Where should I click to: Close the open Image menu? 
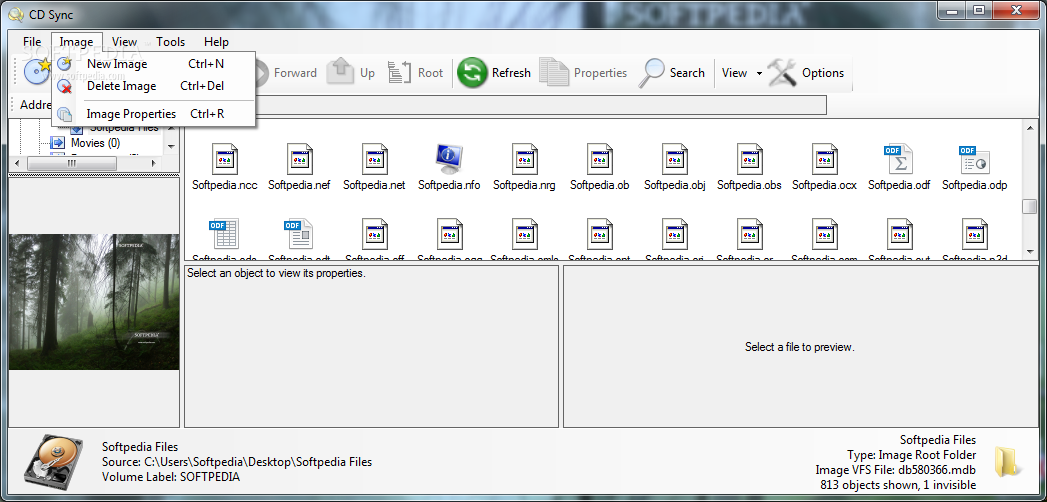point(76,41)
